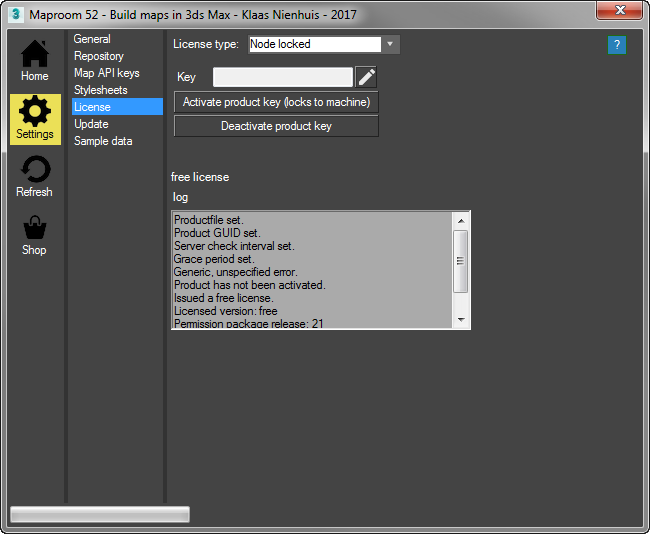Open the General settings page
This screenshot has height=534, width=650.
click(92, 39)
